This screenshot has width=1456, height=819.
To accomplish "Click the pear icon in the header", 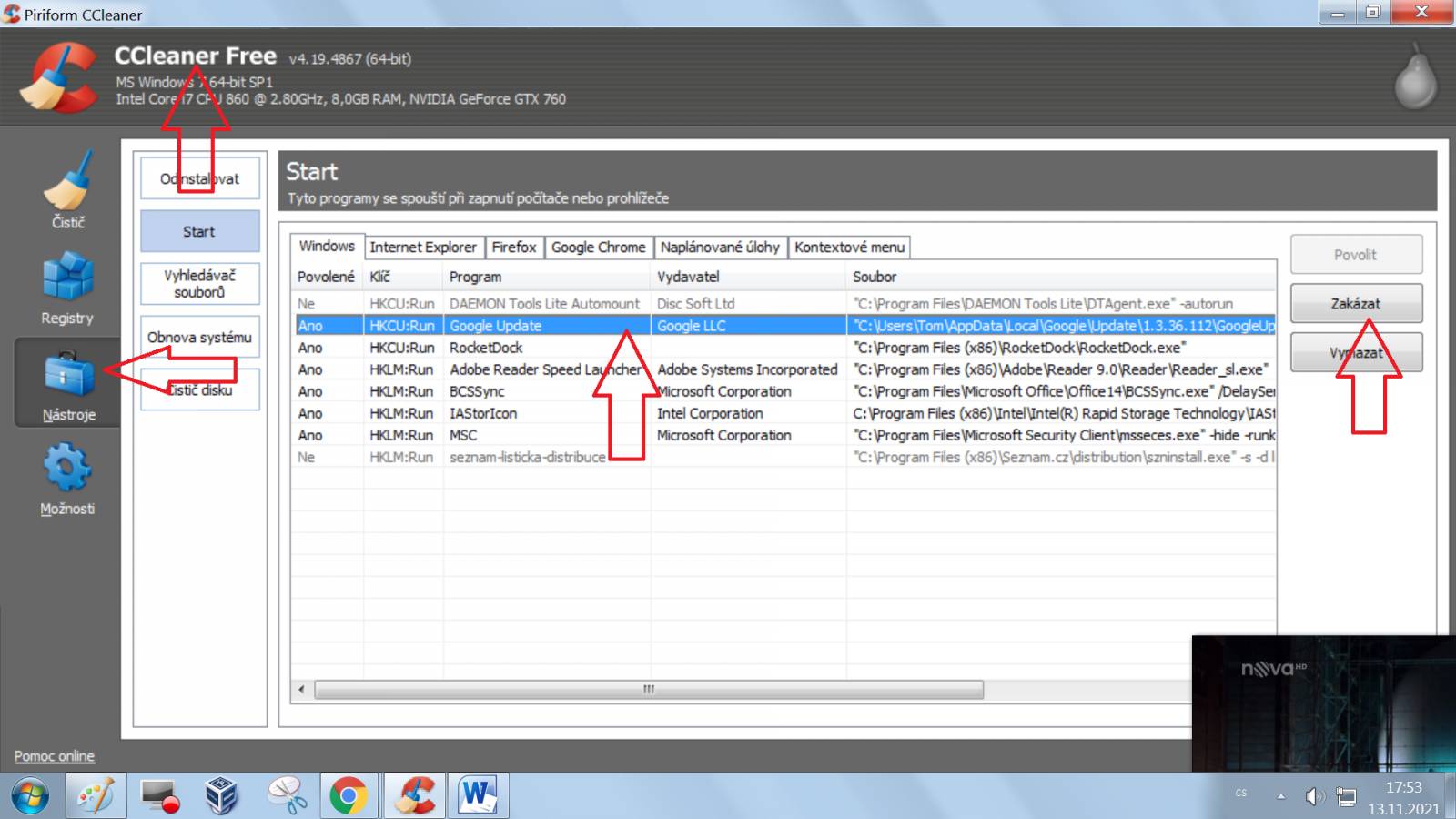I will 1415,78.
